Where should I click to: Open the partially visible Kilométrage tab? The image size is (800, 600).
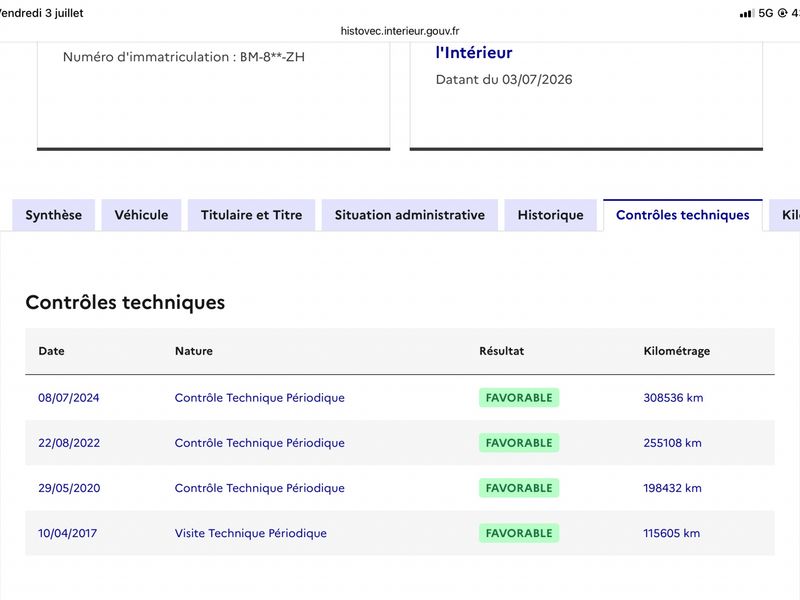tap(786, 215)
